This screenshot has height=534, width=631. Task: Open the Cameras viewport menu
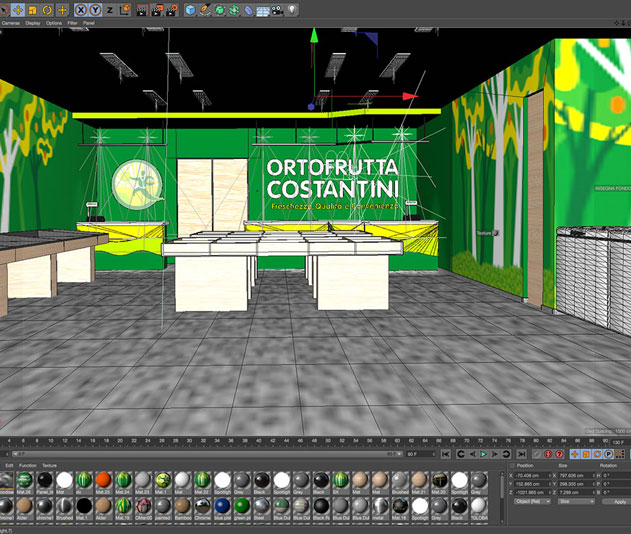[10, 23]
